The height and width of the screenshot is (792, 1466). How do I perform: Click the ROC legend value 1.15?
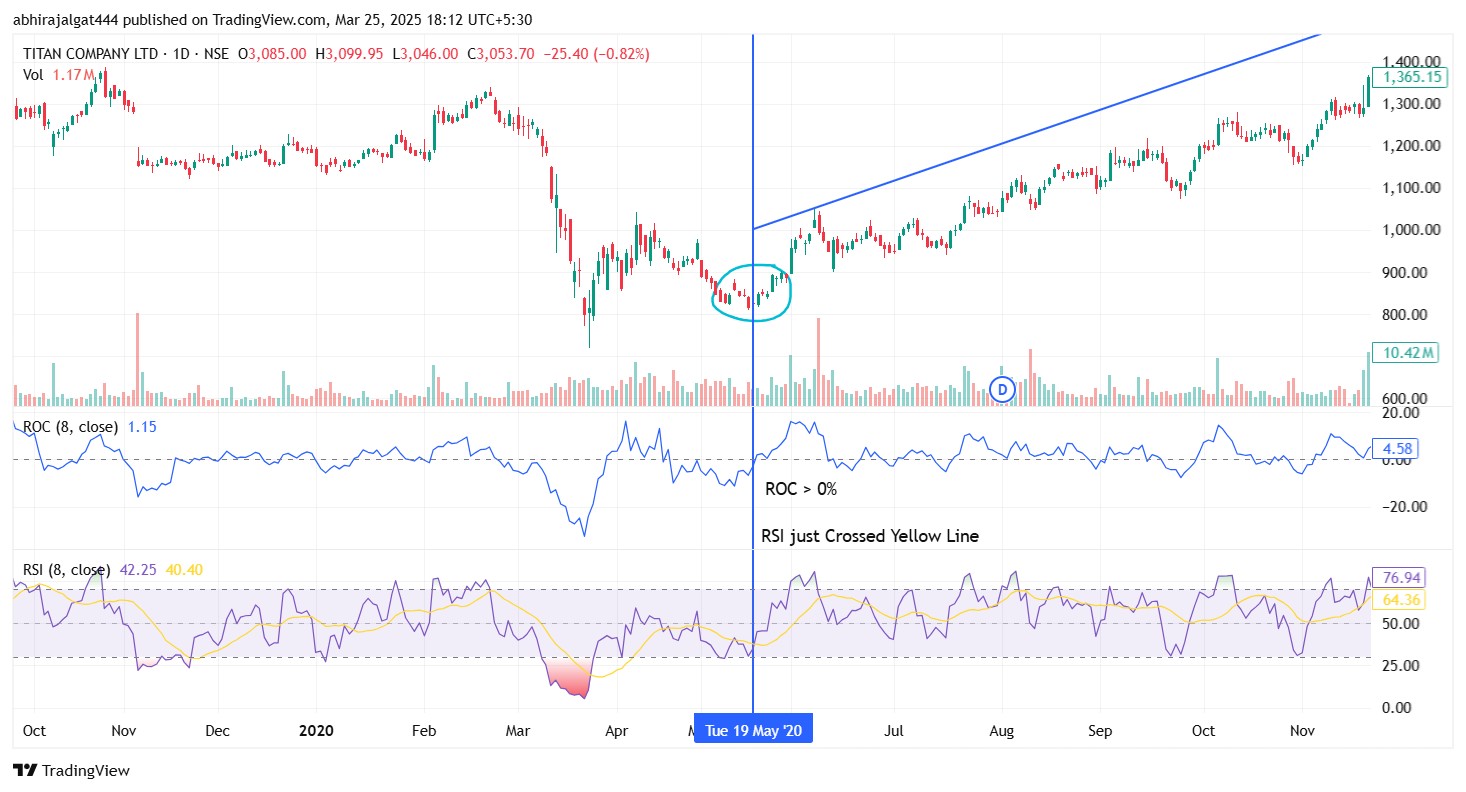coord(141,427)
